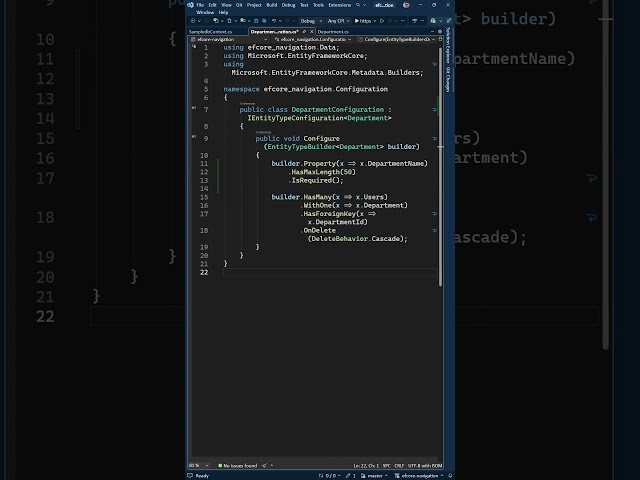640x480 pixels.
Task: Start debugging with the https run button
Action: [x=362, y=21]
